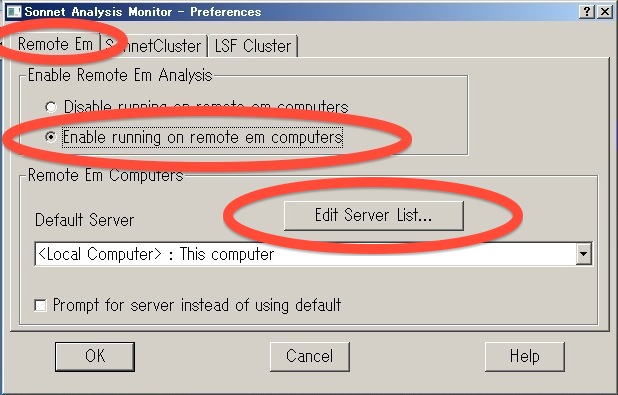
Task: Open the SonnetCluster tab
Action: [154, 46]
